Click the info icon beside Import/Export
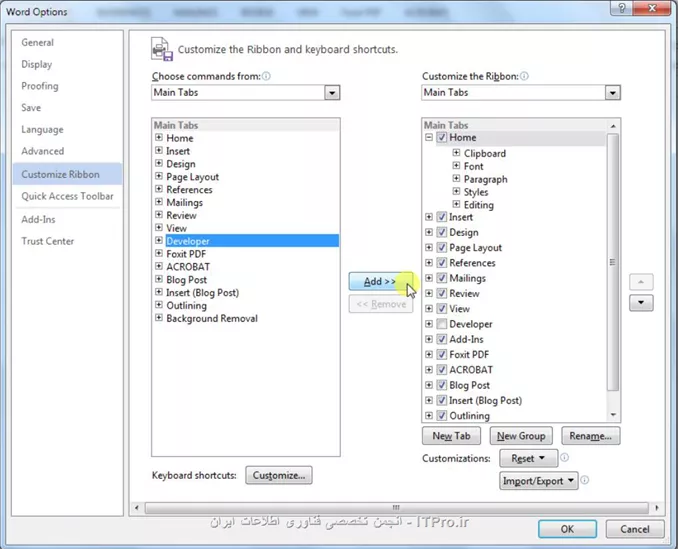The width and height of the screenshot is (678, 549). click(x=585, y=480)
